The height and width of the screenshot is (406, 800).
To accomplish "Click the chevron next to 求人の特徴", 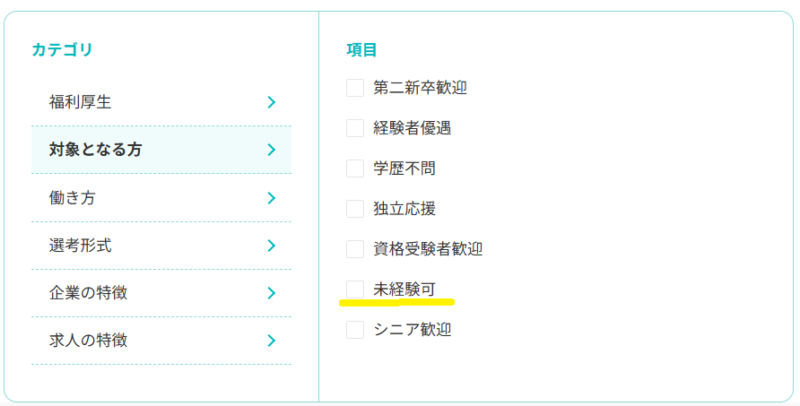I will (271, 340).
